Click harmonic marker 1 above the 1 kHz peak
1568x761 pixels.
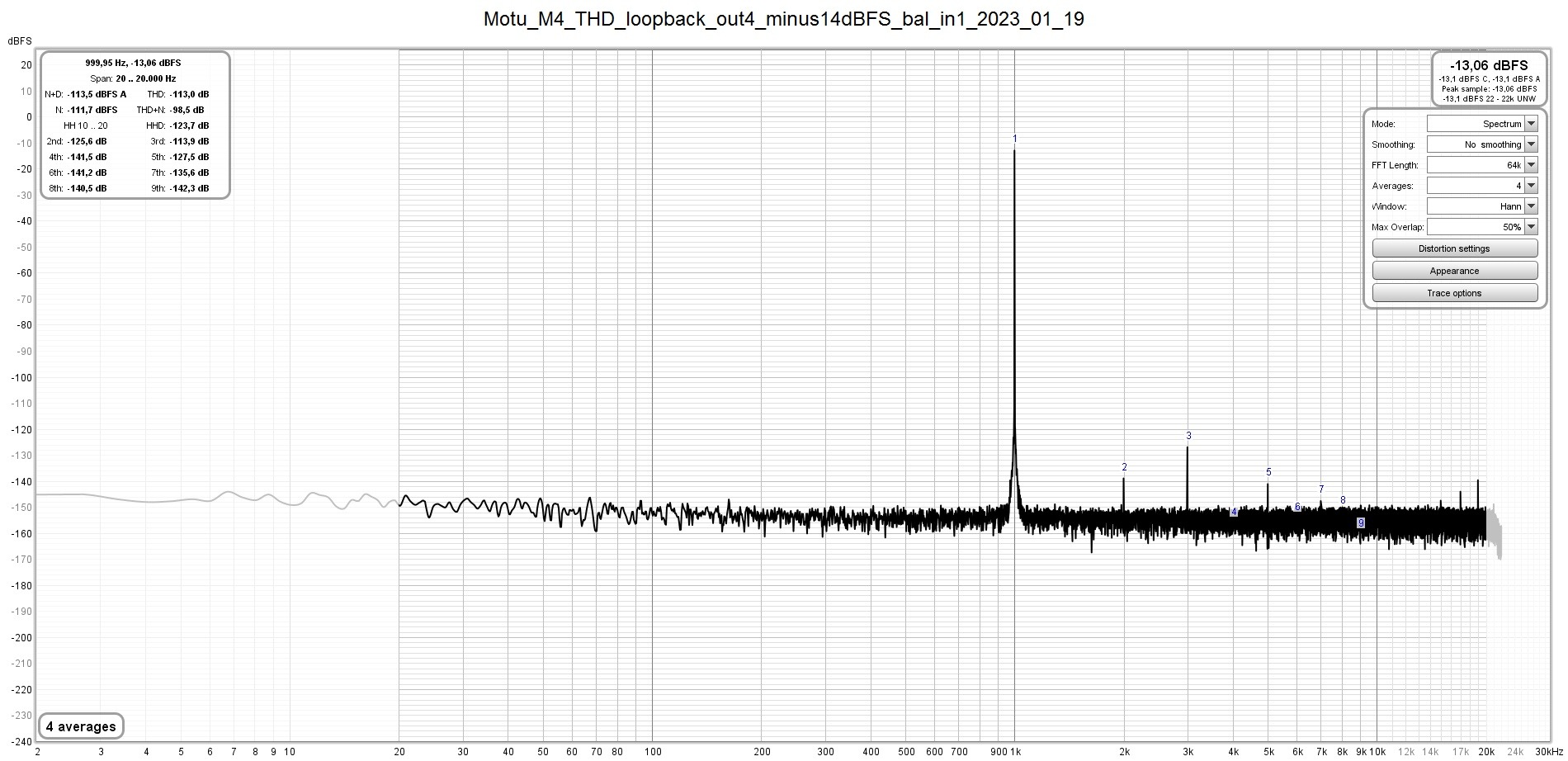1015,139
